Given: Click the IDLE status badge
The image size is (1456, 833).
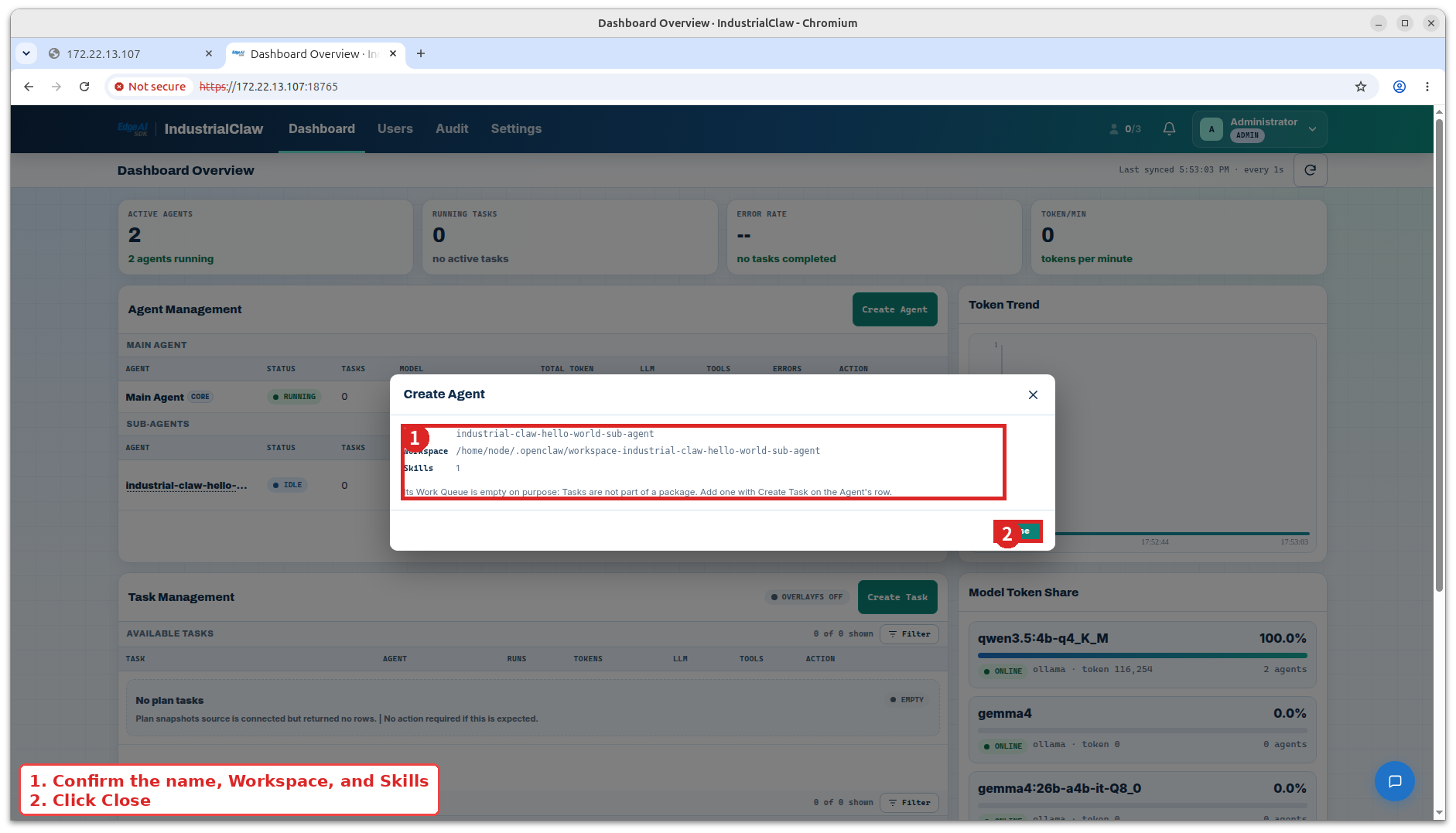Looking at the screenshot, I should click(287, 485).
